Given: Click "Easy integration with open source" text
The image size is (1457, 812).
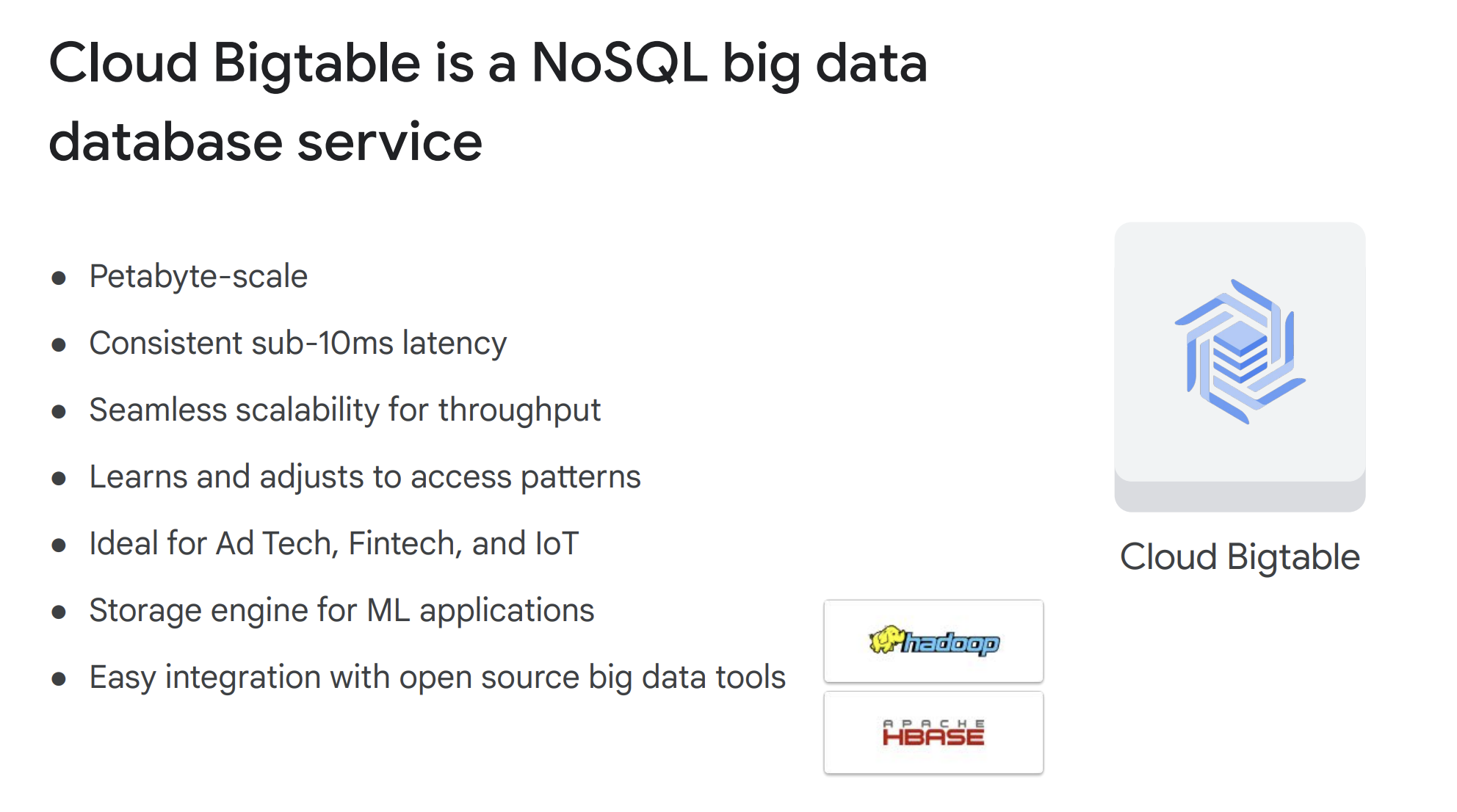Looking at the screenshot, I should coord(437,678).
